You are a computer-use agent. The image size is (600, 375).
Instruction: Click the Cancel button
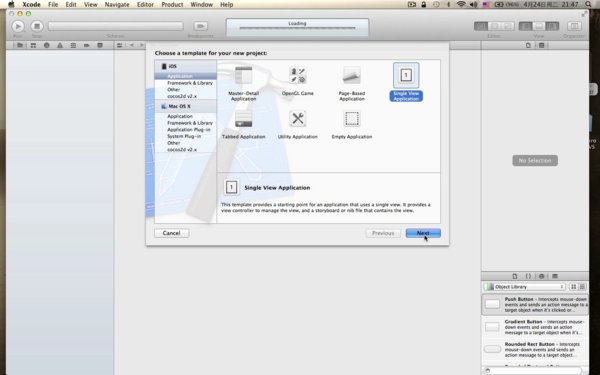[171, 233]
